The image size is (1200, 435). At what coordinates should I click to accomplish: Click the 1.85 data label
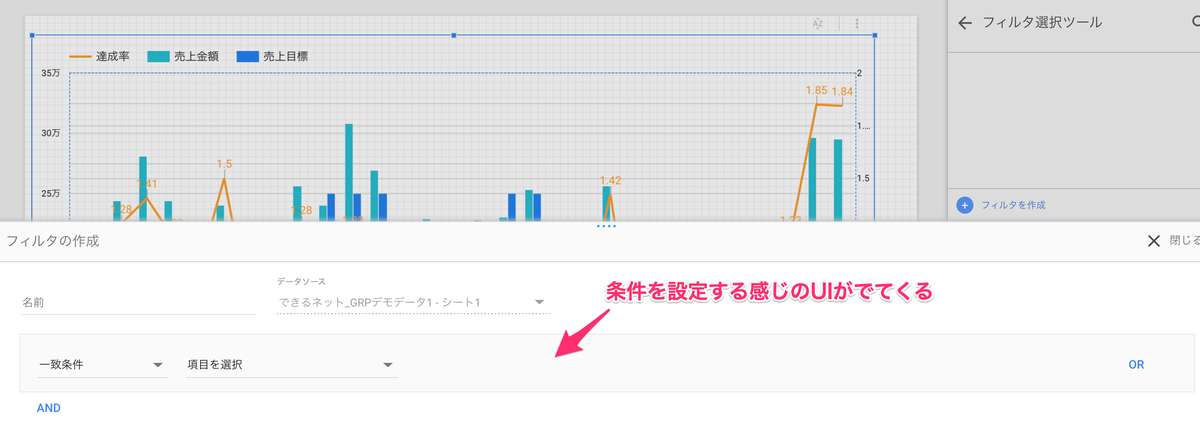click(817, 91)
